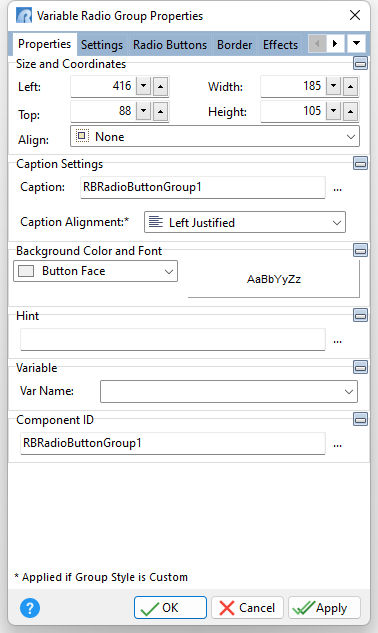Collapse the Hint section
Image resolution: width=378 pixels, height=633 pixels.
pos(360,315)
